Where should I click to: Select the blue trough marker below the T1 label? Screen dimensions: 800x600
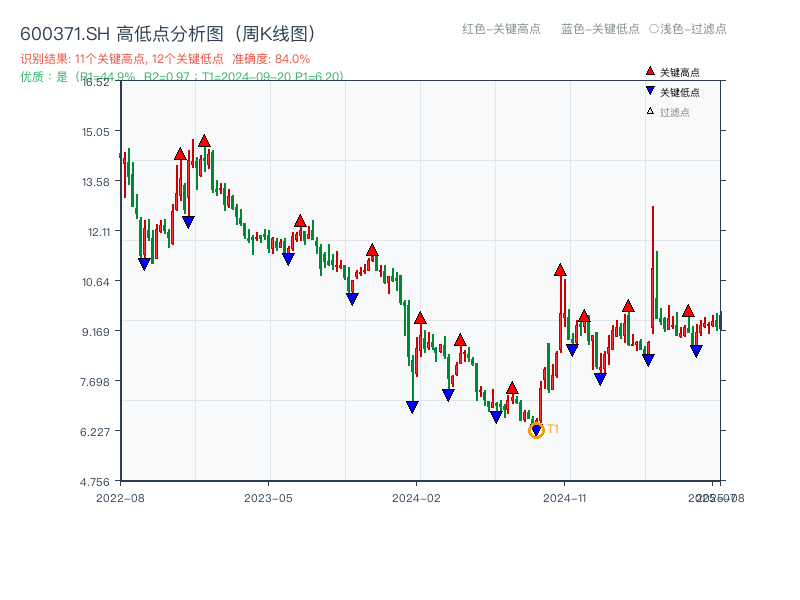pyautogui.click(x=536, y=428)
